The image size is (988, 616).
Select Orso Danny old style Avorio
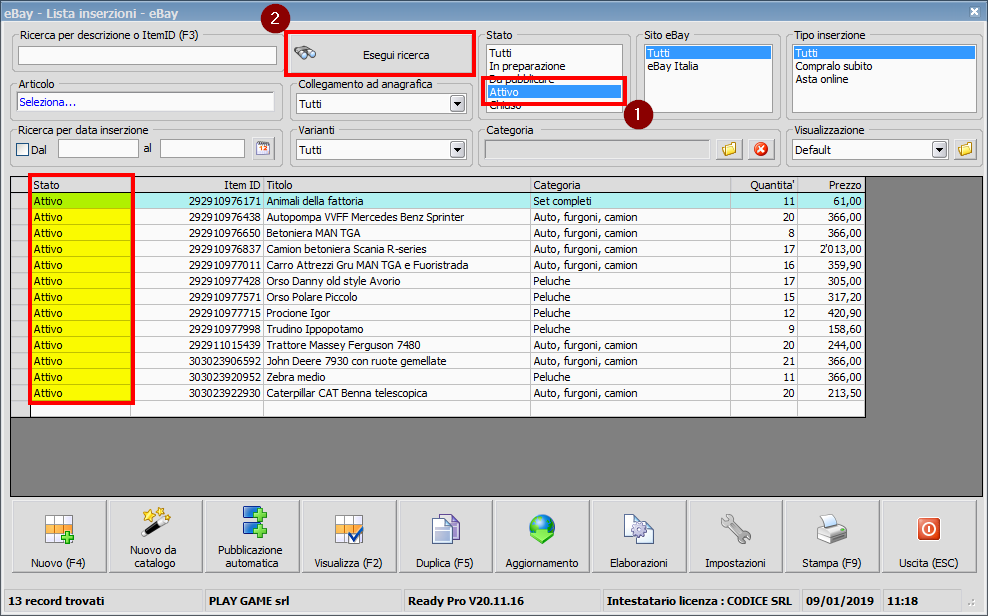tap(397, 282)
